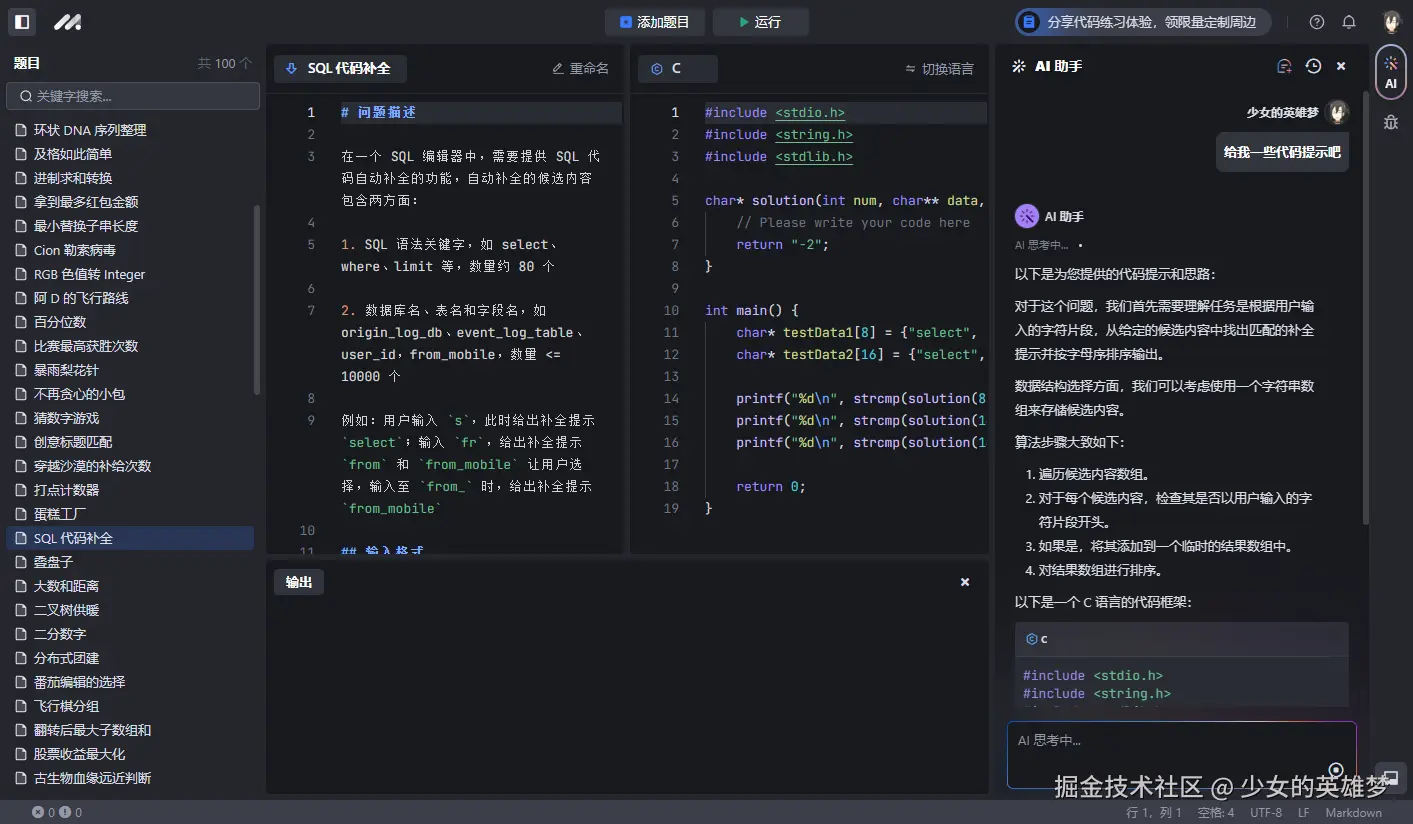Click UTF-8 encoding in status bar

point(1265,813)
